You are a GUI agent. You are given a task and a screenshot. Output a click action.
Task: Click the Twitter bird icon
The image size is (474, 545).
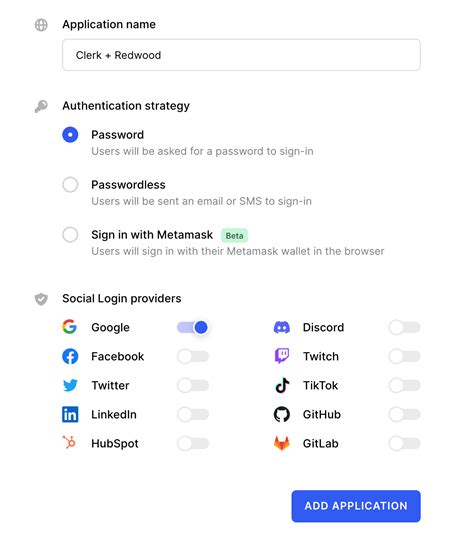pyautogui.click(x=70, y=385)
